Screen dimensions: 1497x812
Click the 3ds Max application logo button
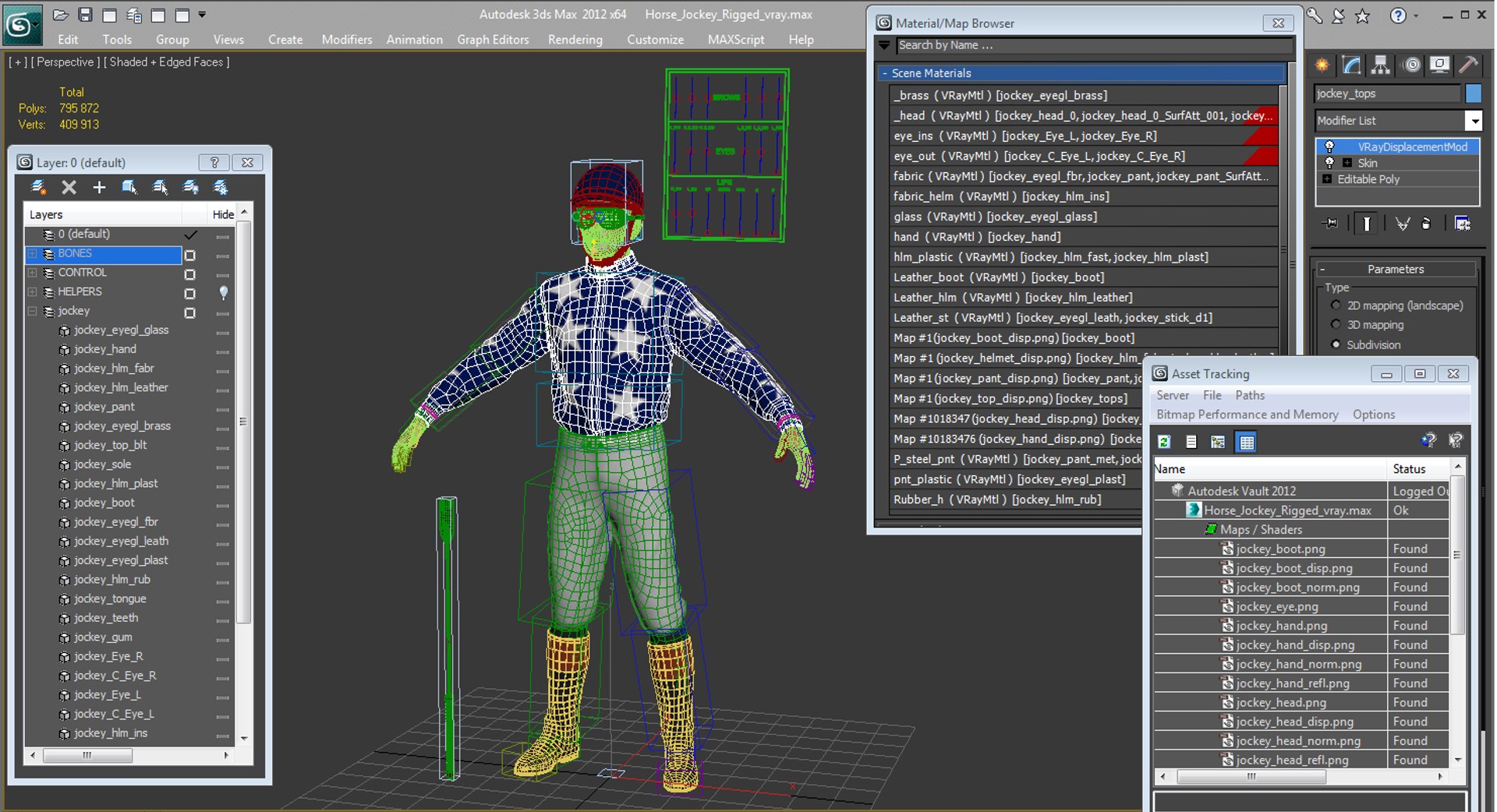click(22, 26)
